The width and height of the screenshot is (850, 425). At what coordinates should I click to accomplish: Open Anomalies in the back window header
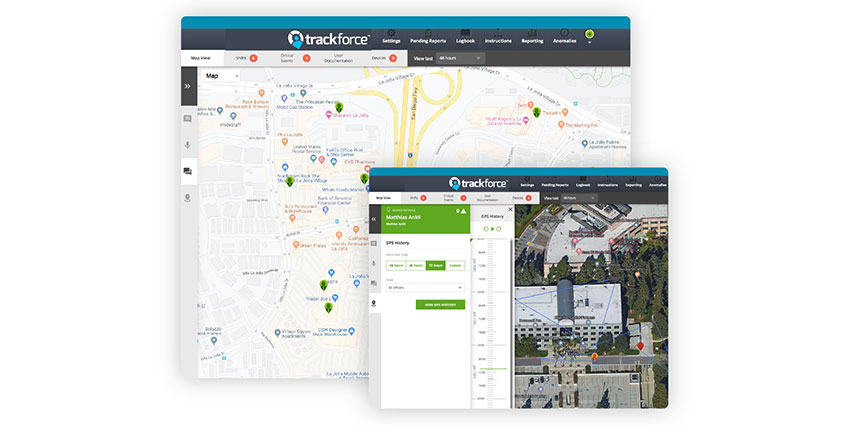(564, 36)
